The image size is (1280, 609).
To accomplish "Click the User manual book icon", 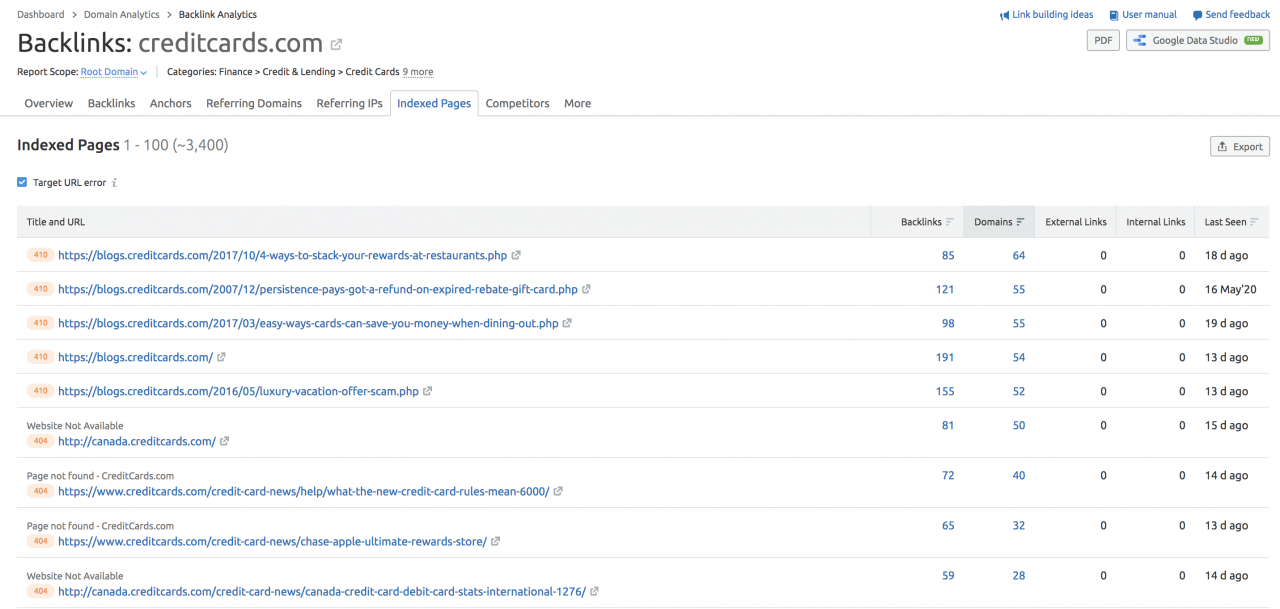I will click(1114, 15).
